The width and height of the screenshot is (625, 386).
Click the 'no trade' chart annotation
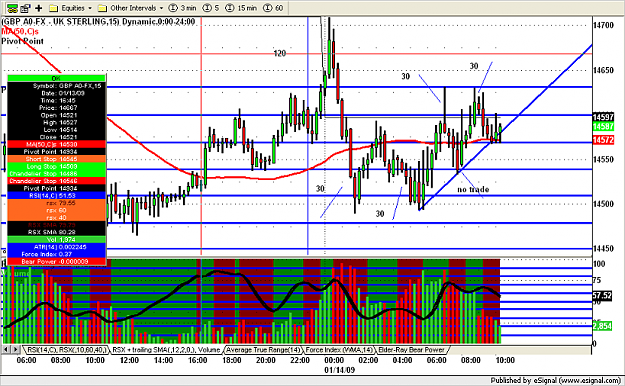pyautogui.click(x=473, y=189)
